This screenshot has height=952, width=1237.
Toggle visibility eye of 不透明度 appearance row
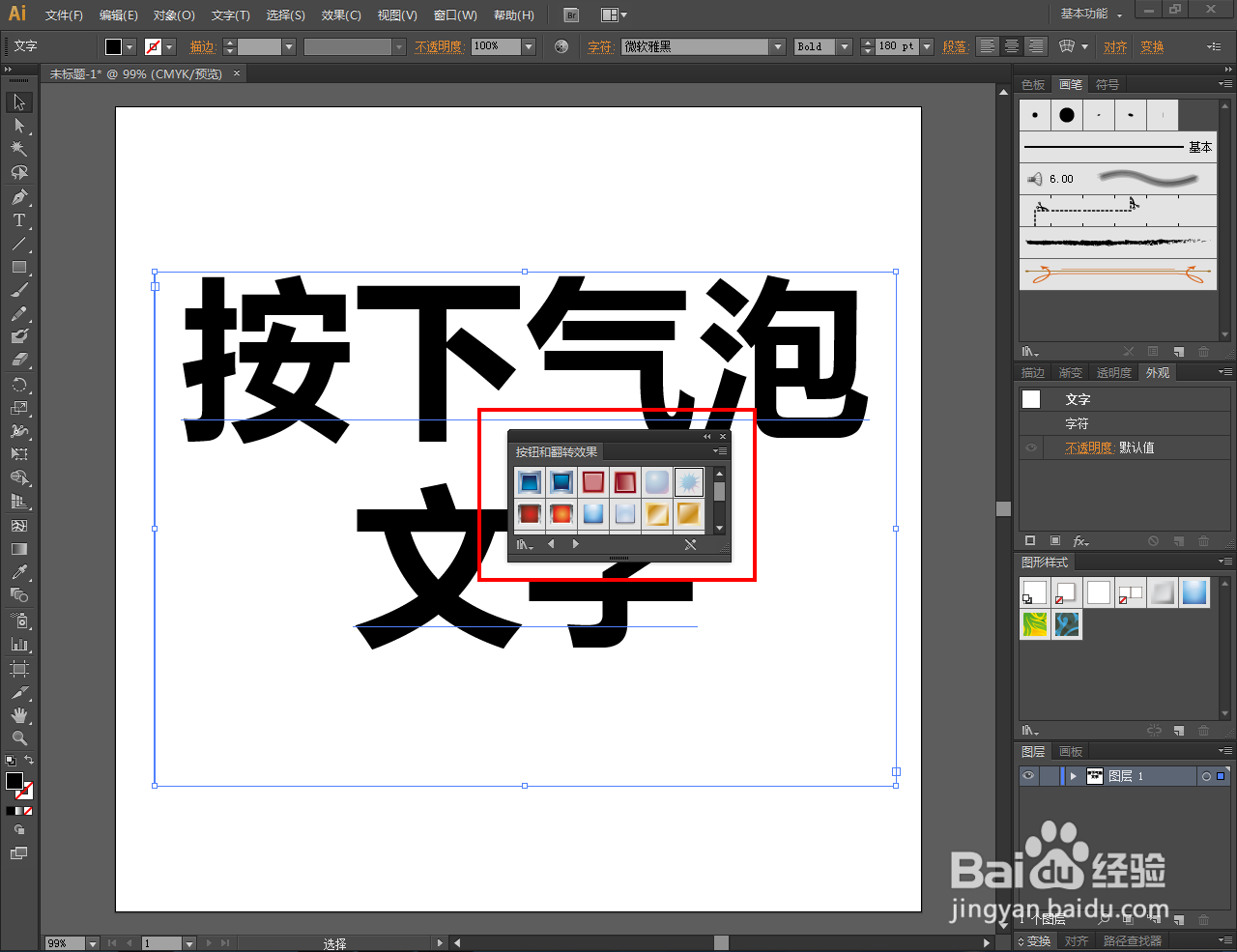point(1031,447)
